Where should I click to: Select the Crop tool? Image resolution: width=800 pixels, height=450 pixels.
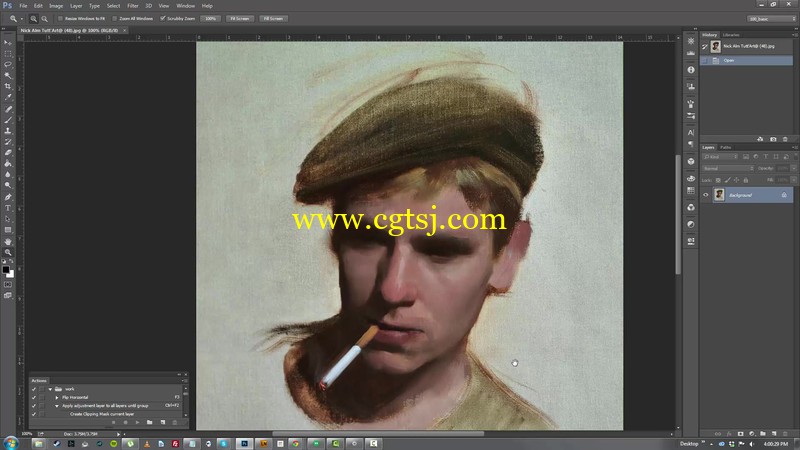point(8,87)
